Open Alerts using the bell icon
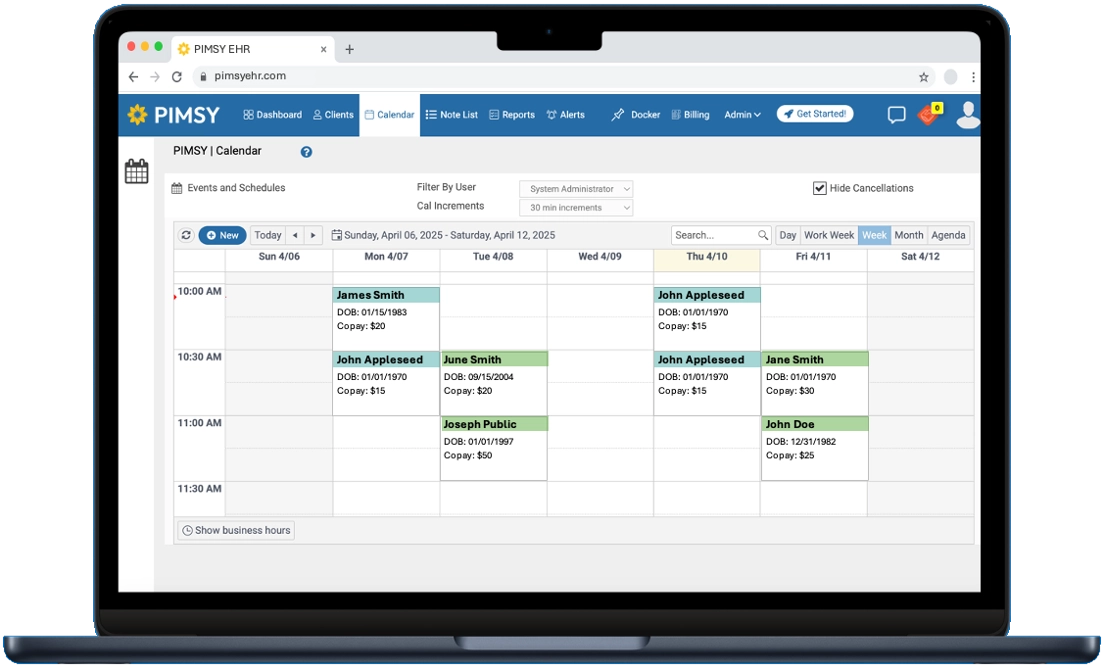1105x670 pixels. pos(567,114)
